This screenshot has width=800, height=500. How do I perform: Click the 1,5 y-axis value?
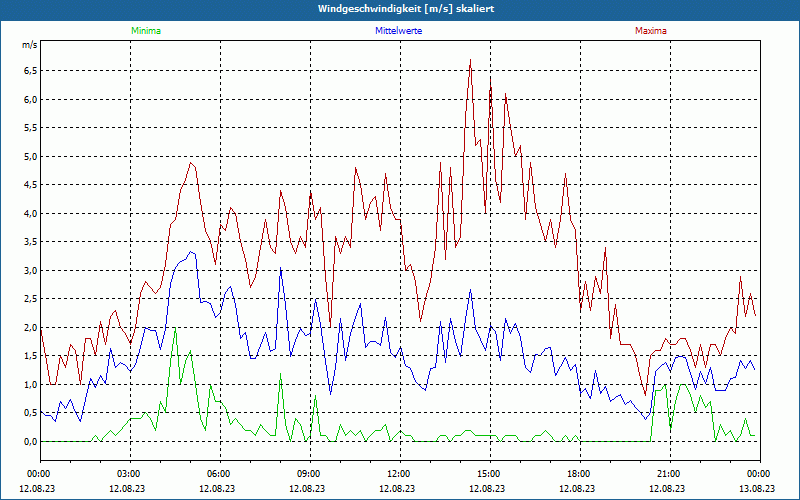[x=30, y=356]
